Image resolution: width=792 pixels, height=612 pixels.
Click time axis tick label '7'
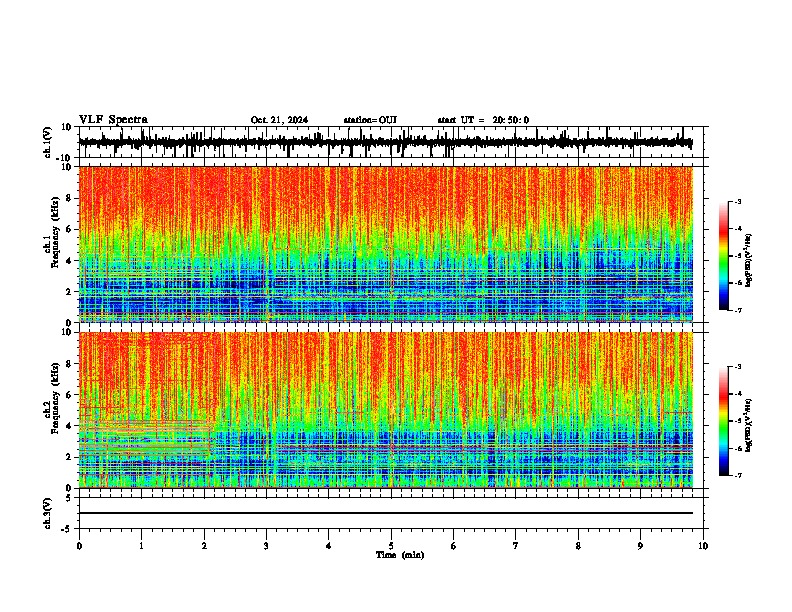pos(516,546)
